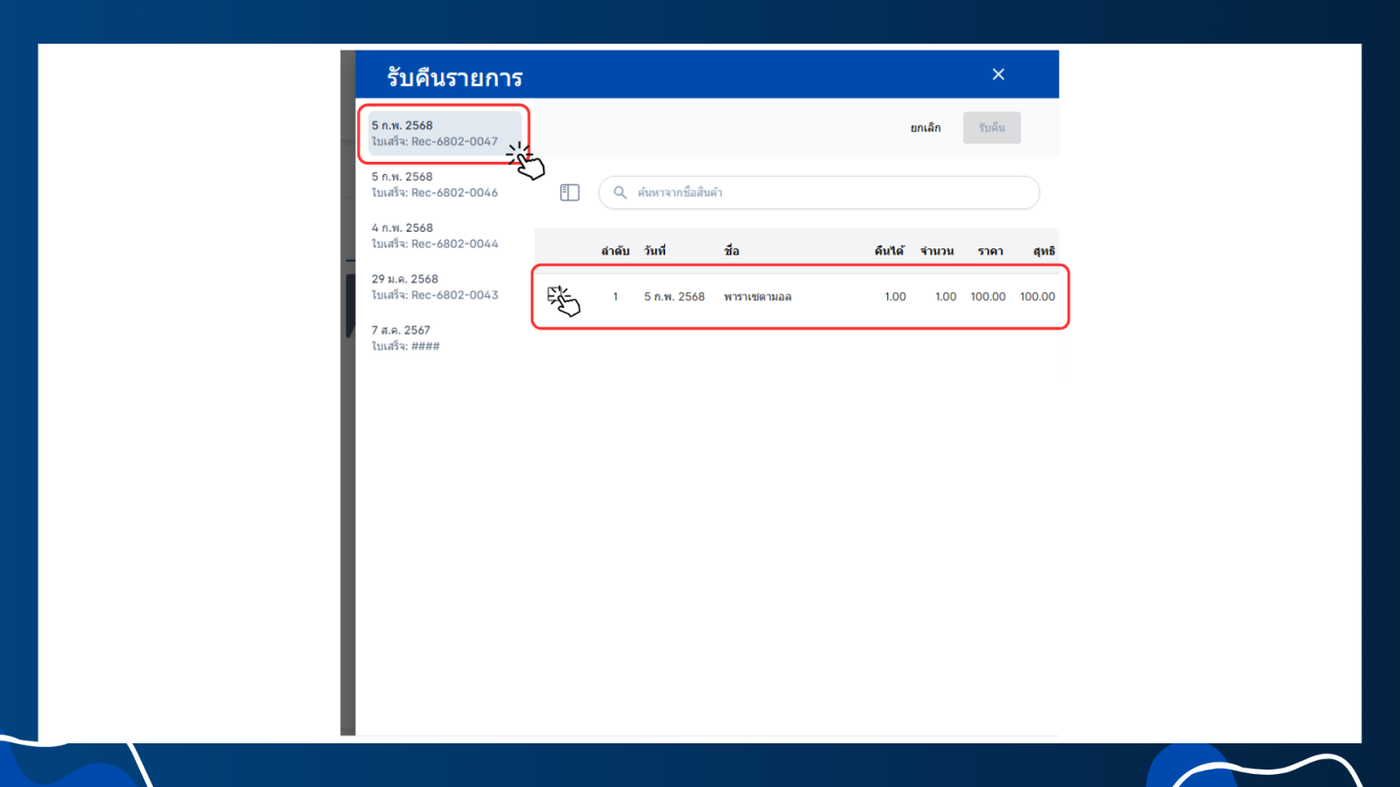The height and width of the screenshot is (787, 1400).
Task: Pick the 7 ส.ค. 2567 receipt marked ####
Action: (x=445, y=338)
